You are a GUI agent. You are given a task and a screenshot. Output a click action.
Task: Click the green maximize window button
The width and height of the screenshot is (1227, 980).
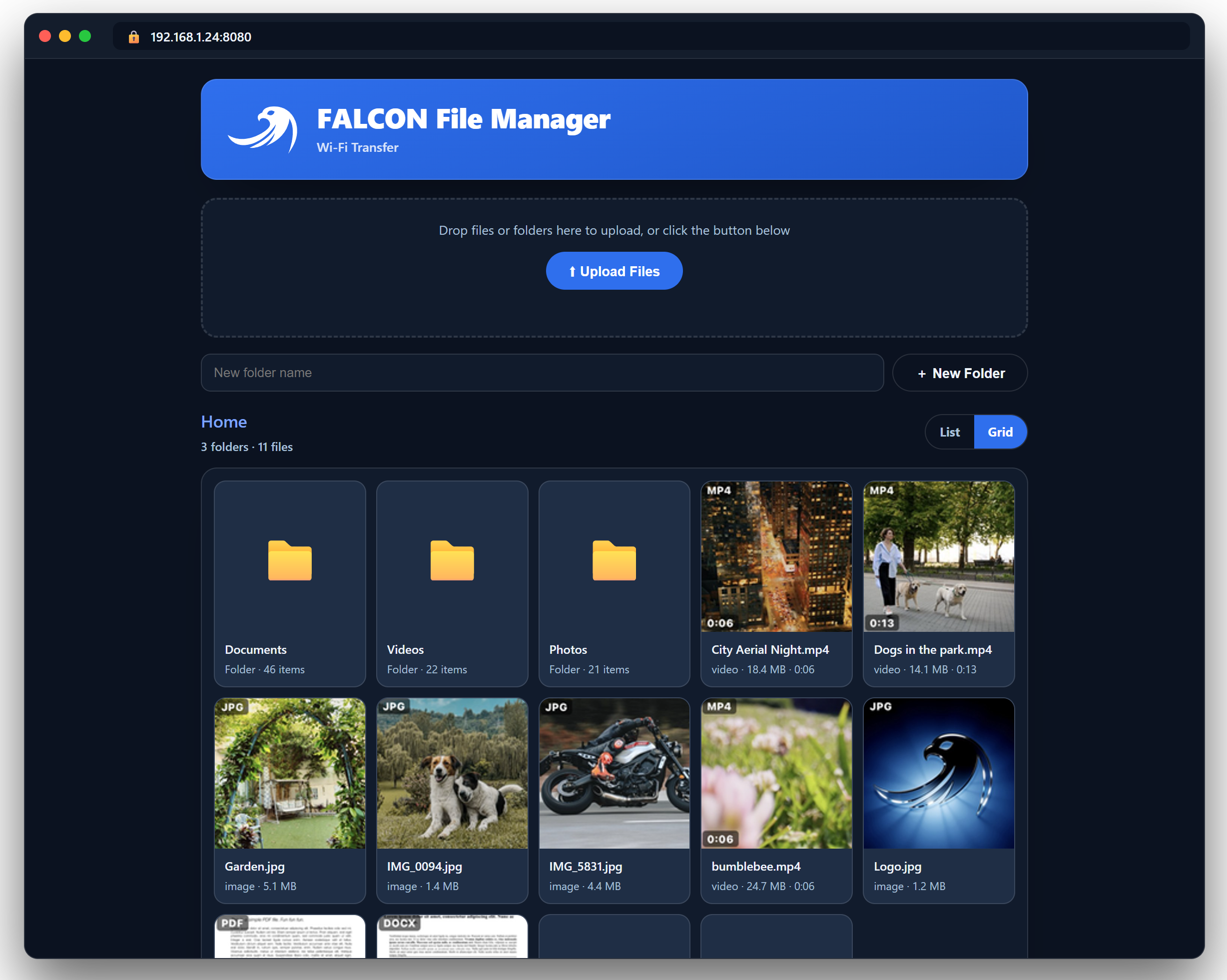[85, 36]
